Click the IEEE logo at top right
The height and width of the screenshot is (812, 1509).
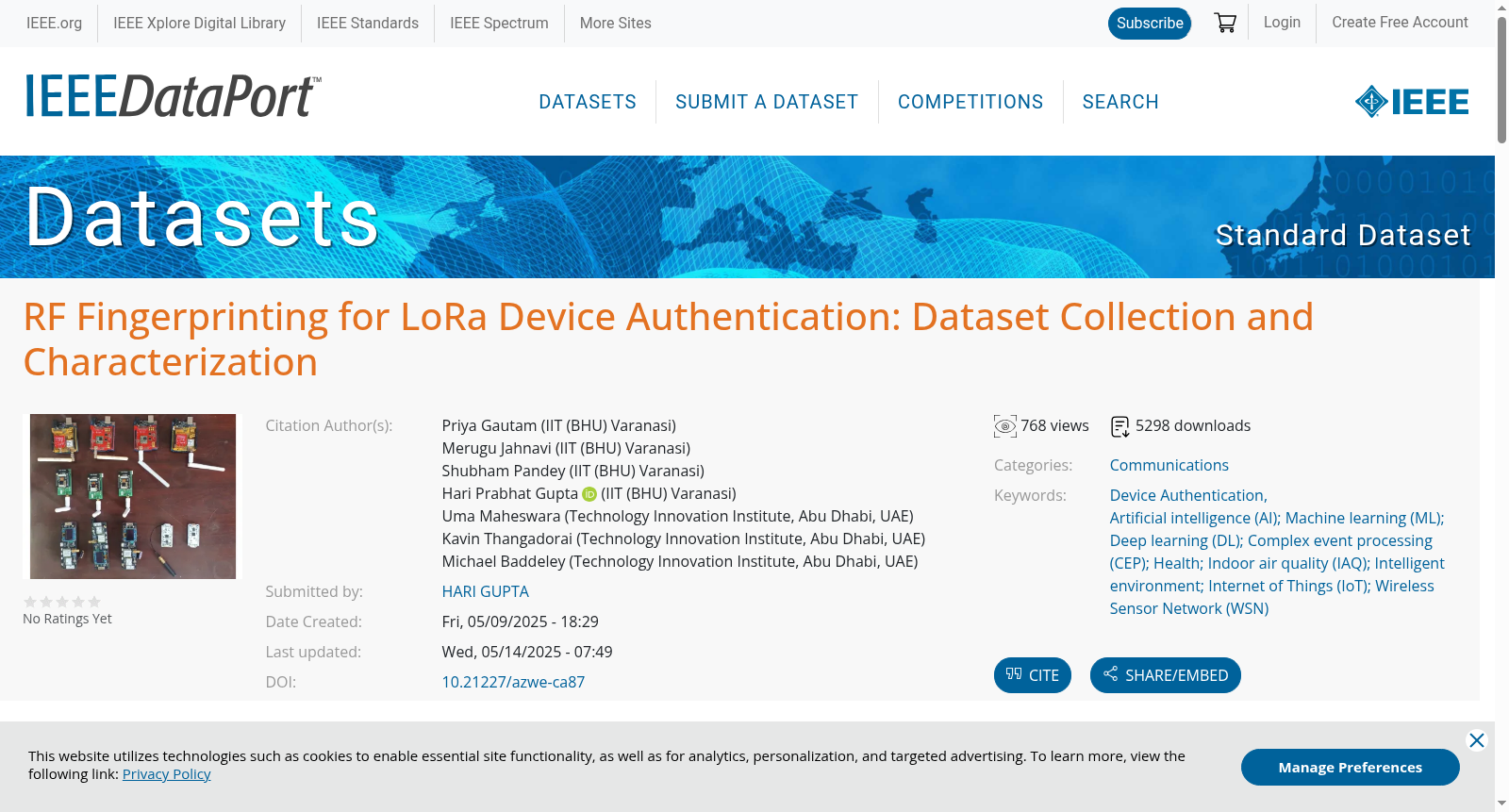[1412, 101]
